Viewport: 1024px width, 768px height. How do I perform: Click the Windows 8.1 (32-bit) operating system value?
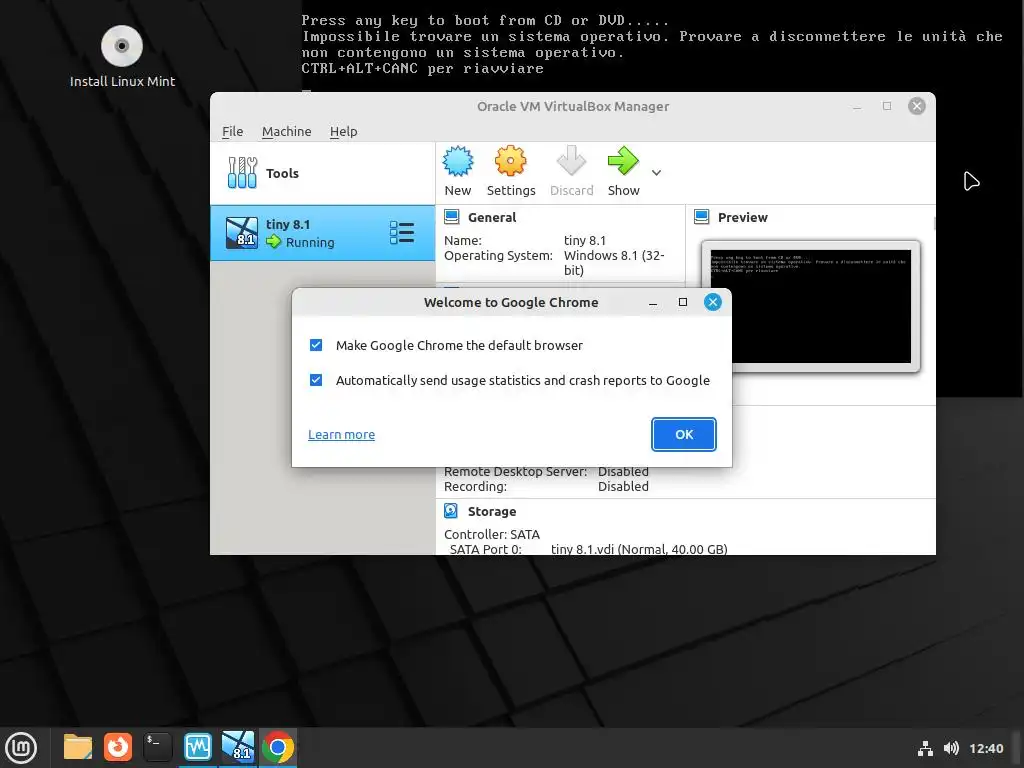click(x=614, y=263)
